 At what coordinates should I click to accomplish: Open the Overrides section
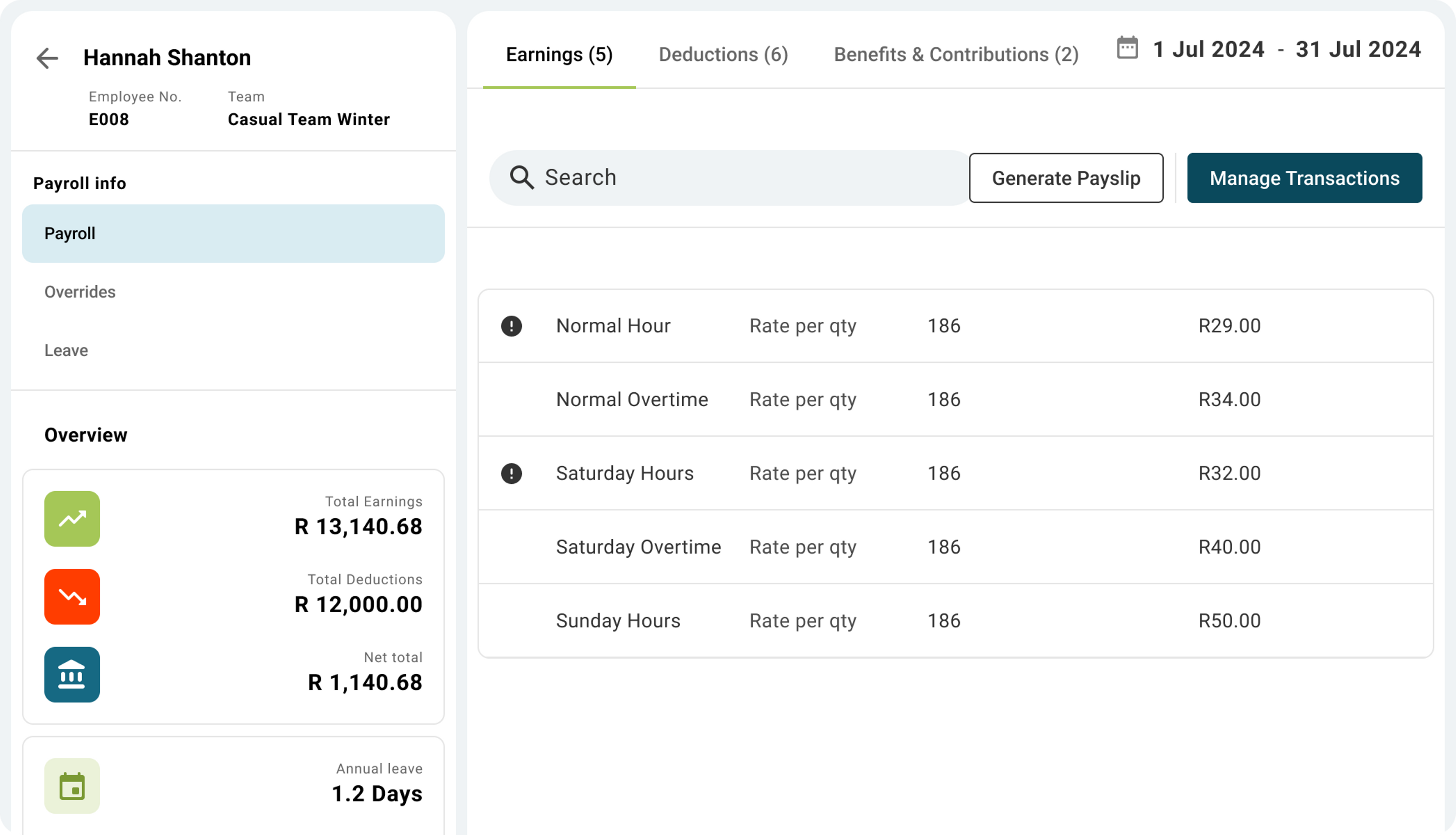pos(233,292)
